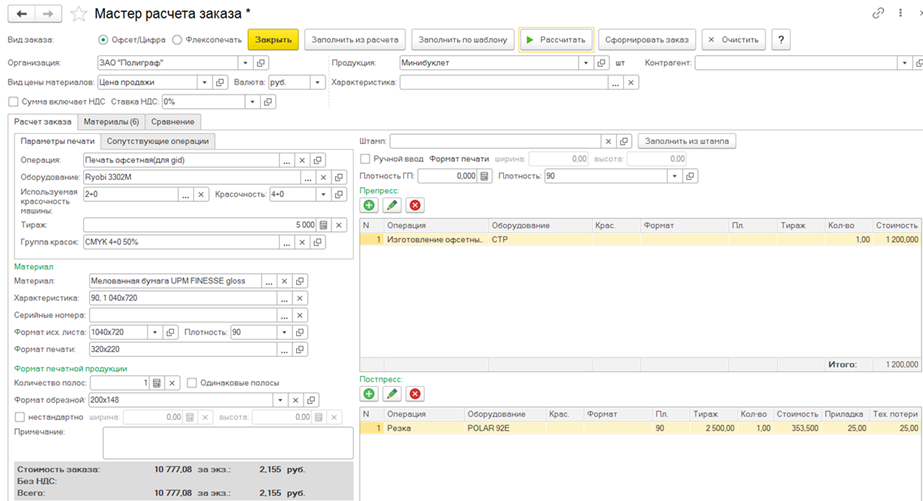Click the green add button under Постпресс

[370, 394]
